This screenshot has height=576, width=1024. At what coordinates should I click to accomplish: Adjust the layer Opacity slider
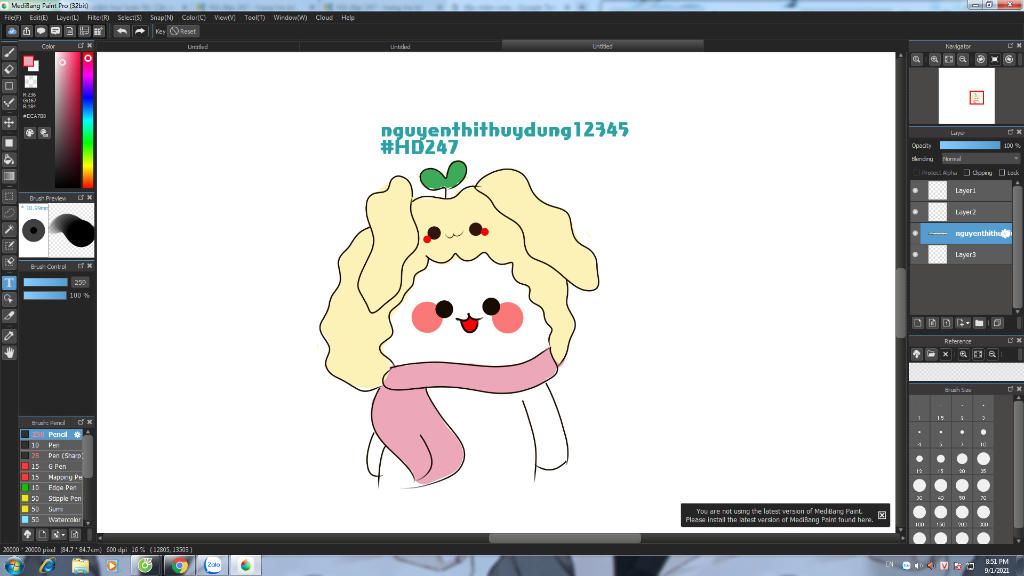[970, 146]
